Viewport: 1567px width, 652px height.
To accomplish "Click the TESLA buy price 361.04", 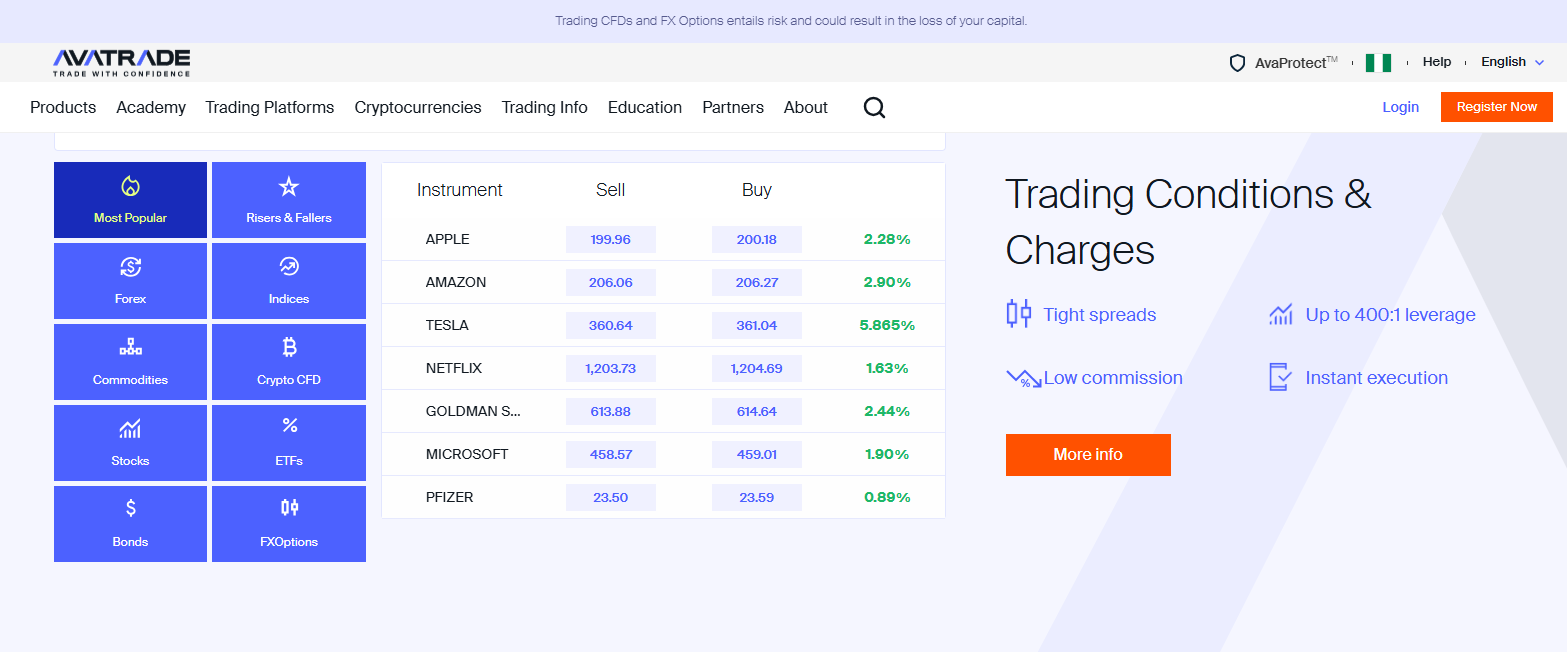I will click(757, 325).
